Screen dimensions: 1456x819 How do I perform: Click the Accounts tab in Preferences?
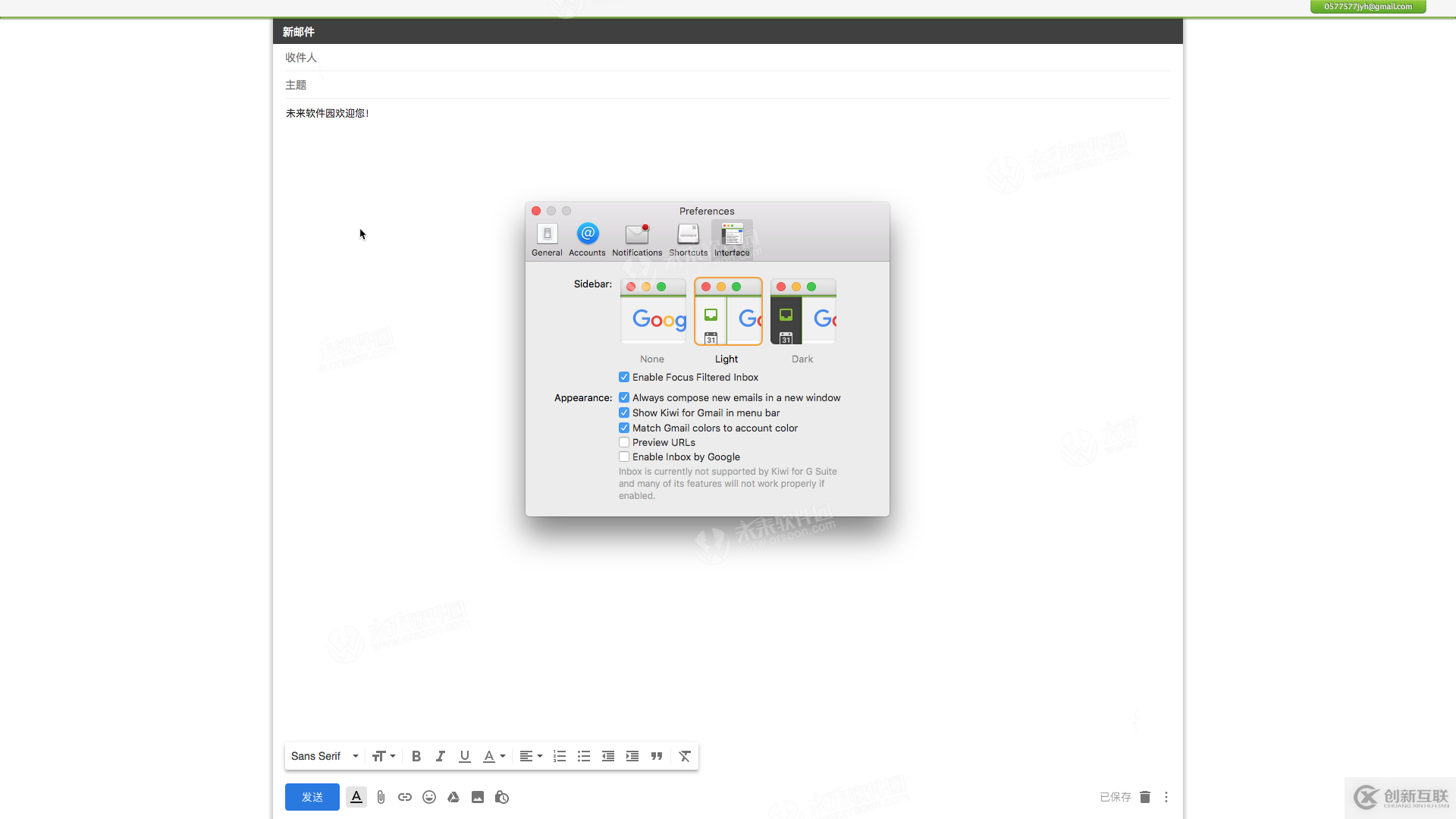coord(587,238)
